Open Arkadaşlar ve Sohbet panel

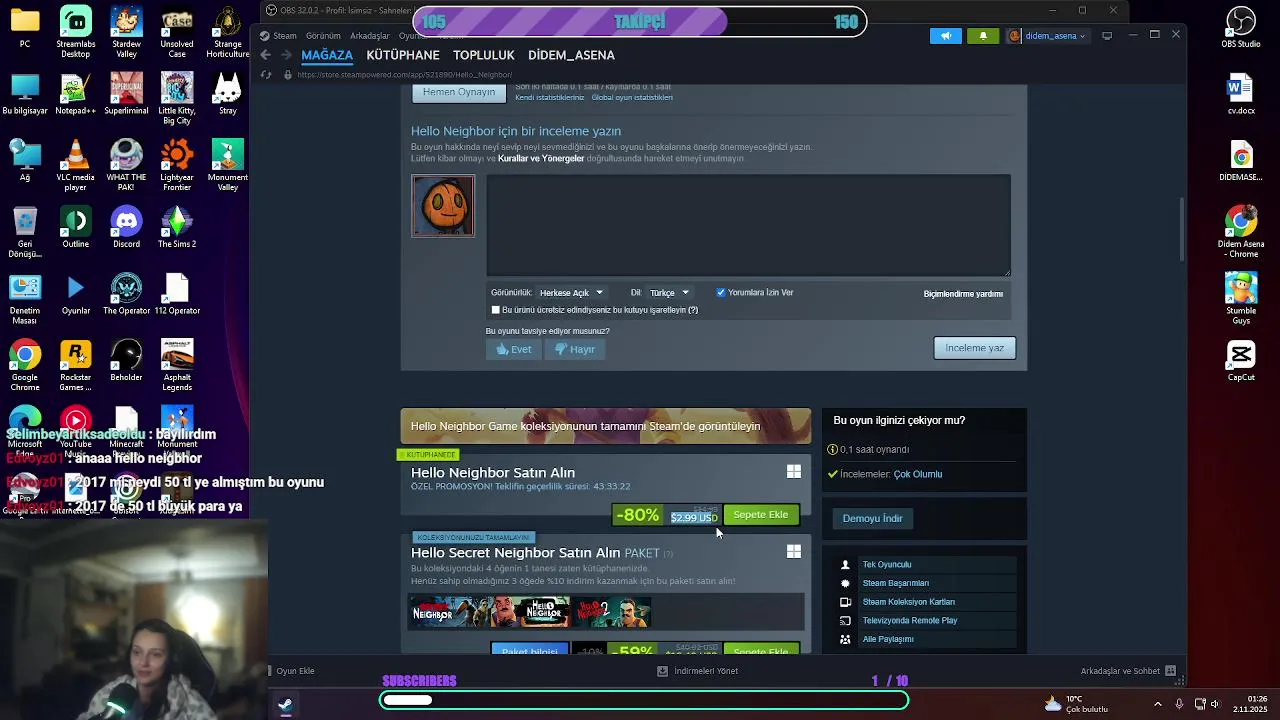coord(1128,671)
